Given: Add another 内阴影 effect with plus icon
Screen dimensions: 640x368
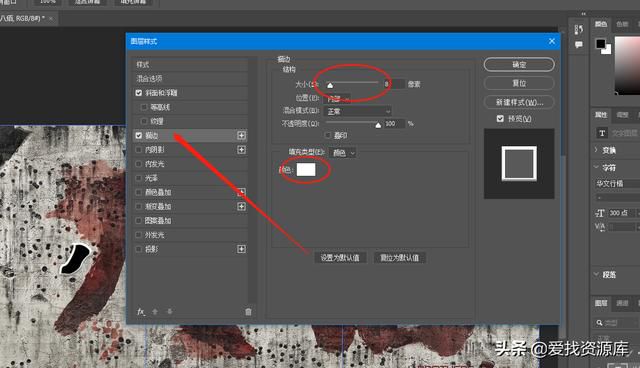Looking at the screenshot, I should pos(241,150).
